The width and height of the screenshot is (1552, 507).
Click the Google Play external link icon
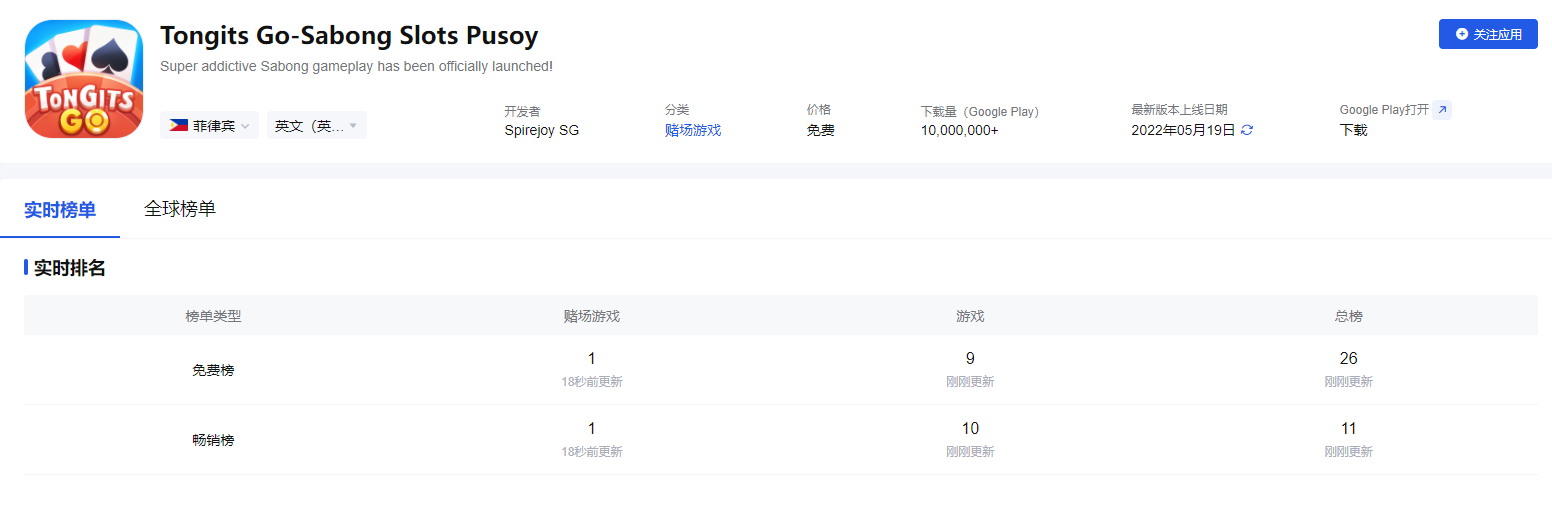click(x=1442, y=110)
